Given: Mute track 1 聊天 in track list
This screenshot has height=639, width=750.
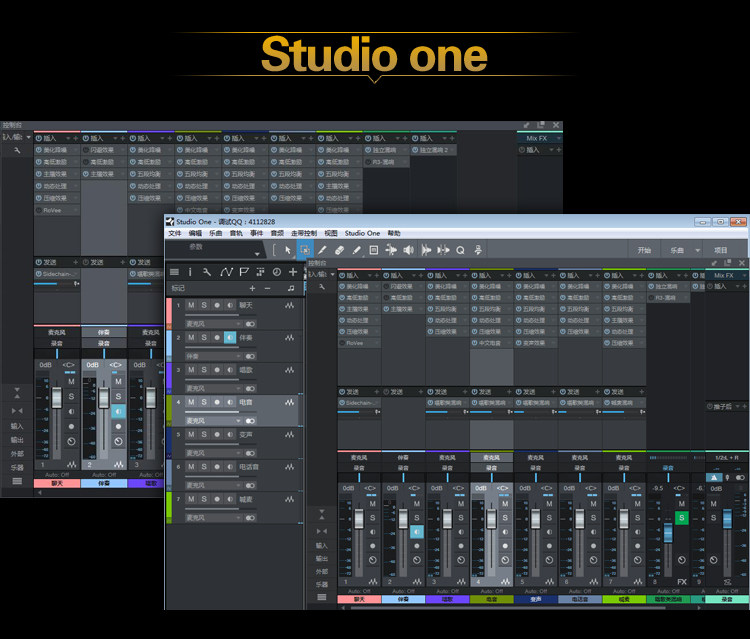Looking at the screenshot, I should 191,305.
